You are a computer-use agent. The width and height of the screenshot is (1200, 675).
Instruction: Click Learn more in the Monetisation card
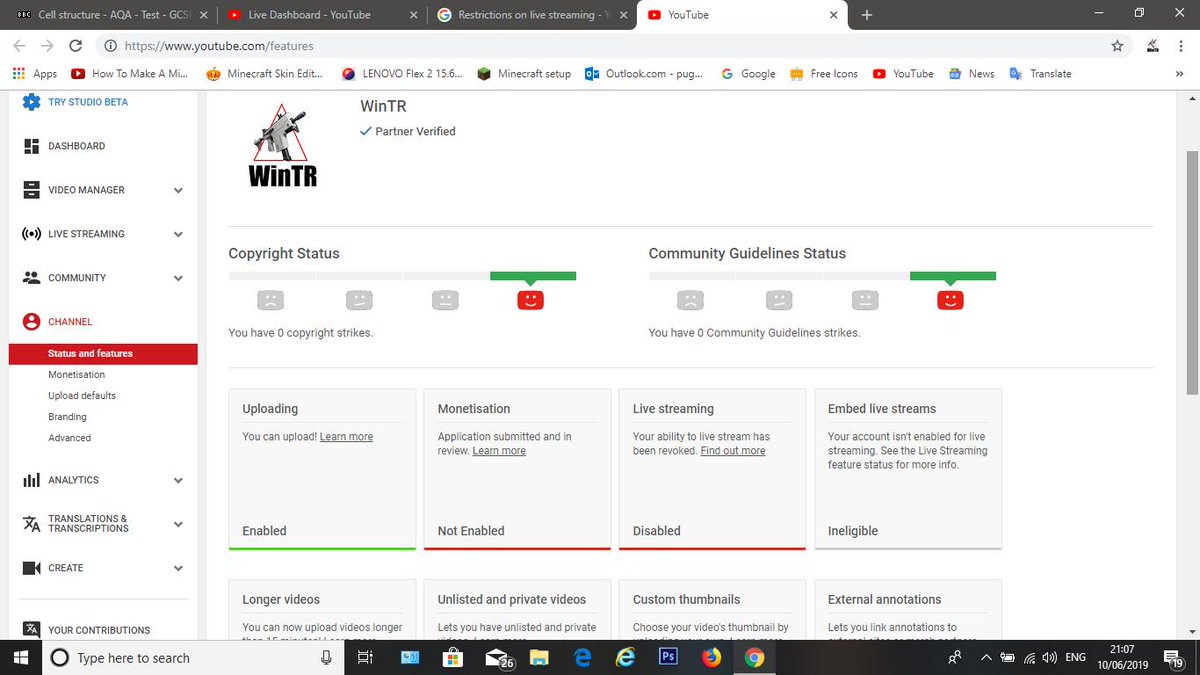pos(499,451)
